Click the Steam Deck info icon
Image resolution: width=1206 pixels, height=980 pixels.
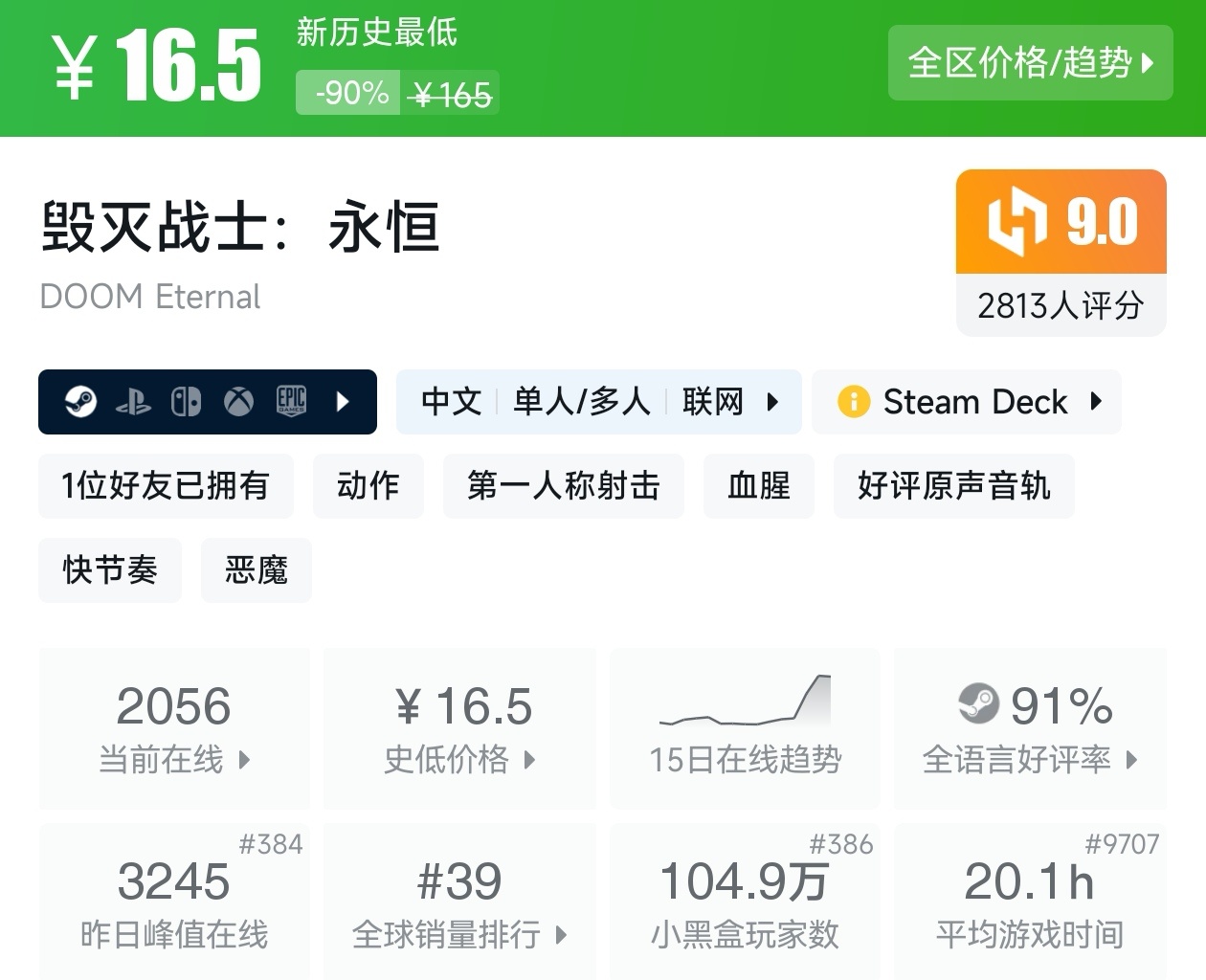click(x=853, y=402)
